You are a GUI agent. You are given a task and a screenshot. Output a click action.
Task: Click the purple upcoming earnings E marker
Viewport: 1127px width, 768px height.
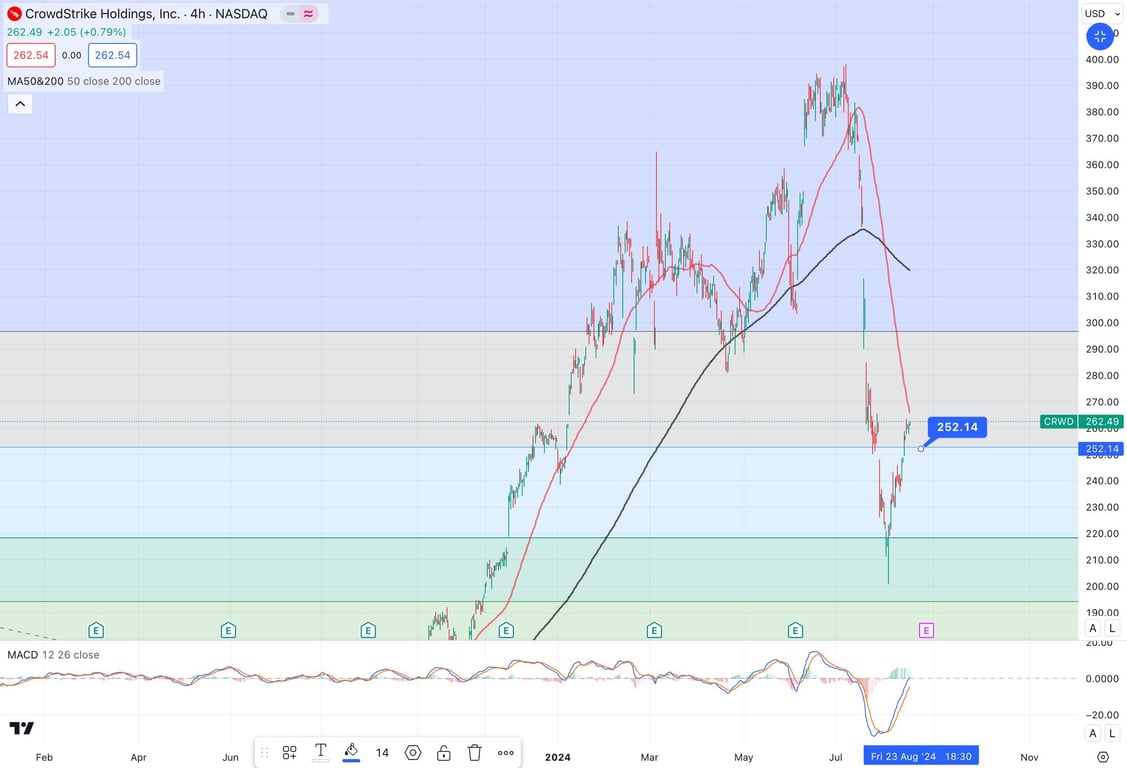pyautogui.click(x=926, y=630)
